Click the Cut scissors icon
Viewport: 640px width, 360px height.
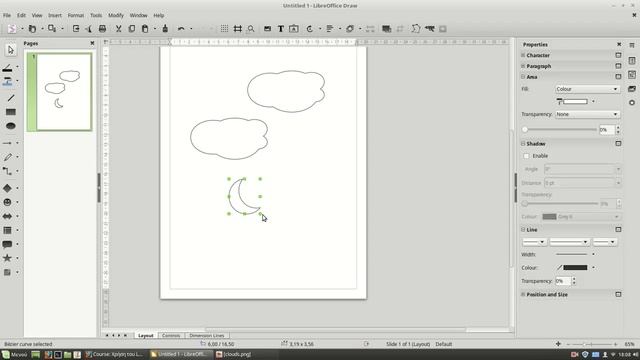(x=118, y=29)
